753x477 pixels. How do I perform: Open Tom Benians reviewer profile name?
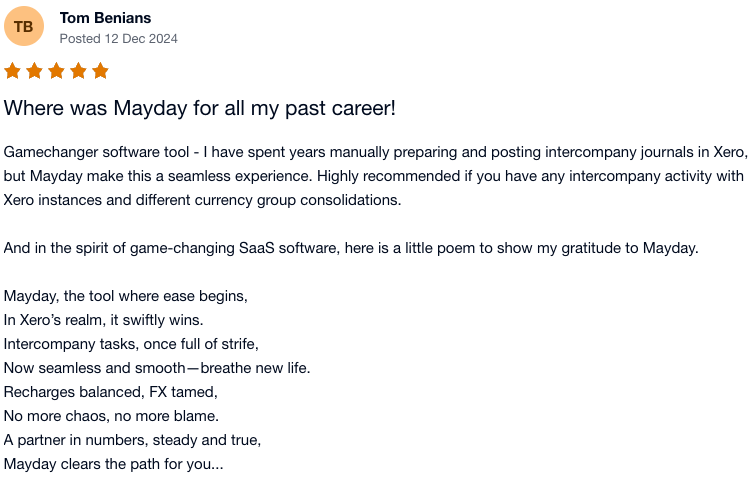105,18
